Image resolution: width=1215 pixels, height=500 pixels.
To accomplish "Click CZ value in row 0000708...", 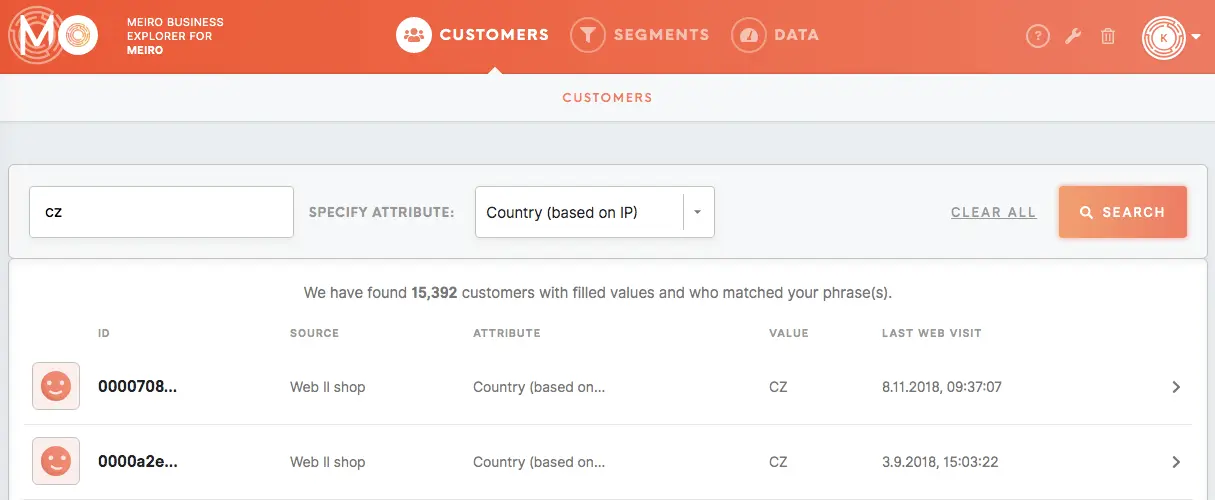I will (778, 387).
